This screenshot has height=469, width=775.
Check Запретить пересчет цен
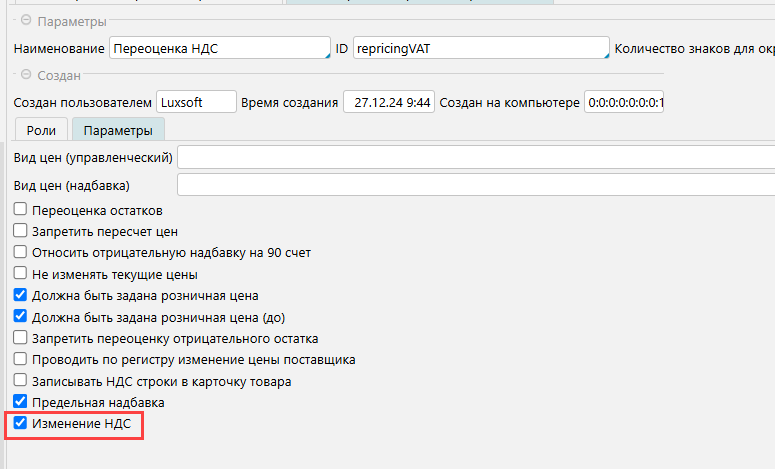click(20, 231)
